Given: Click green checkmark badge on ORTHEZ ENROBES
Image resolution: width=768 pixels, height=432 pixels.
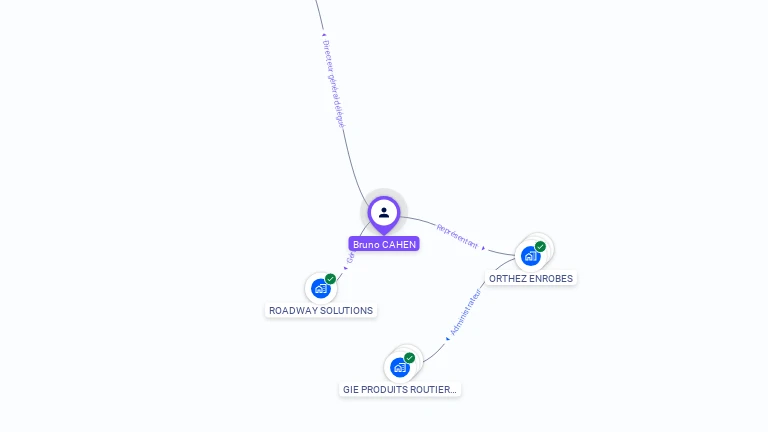Looking at the screenshot, I should click(540, 246).
